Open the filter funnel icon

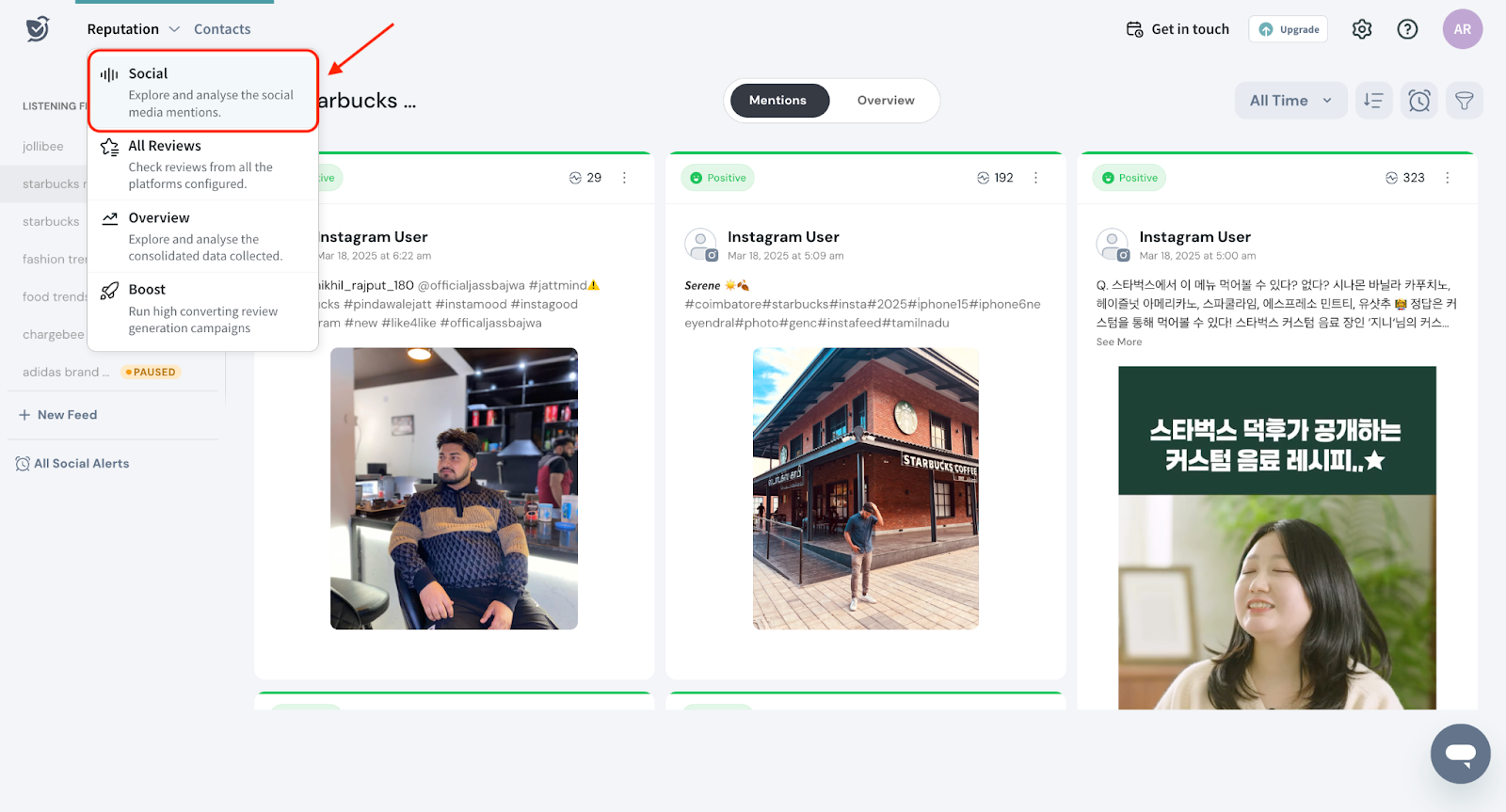1464,101
